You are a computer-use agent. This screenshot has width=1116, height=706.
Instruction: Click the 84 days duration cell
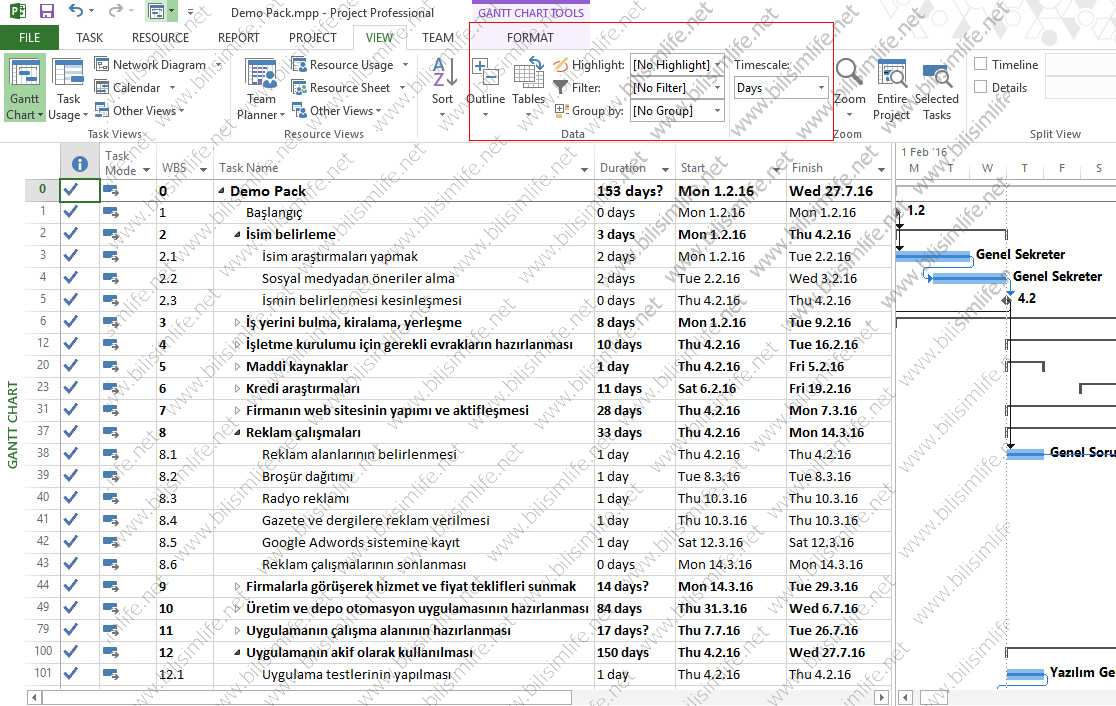click(x=634, y=608)
